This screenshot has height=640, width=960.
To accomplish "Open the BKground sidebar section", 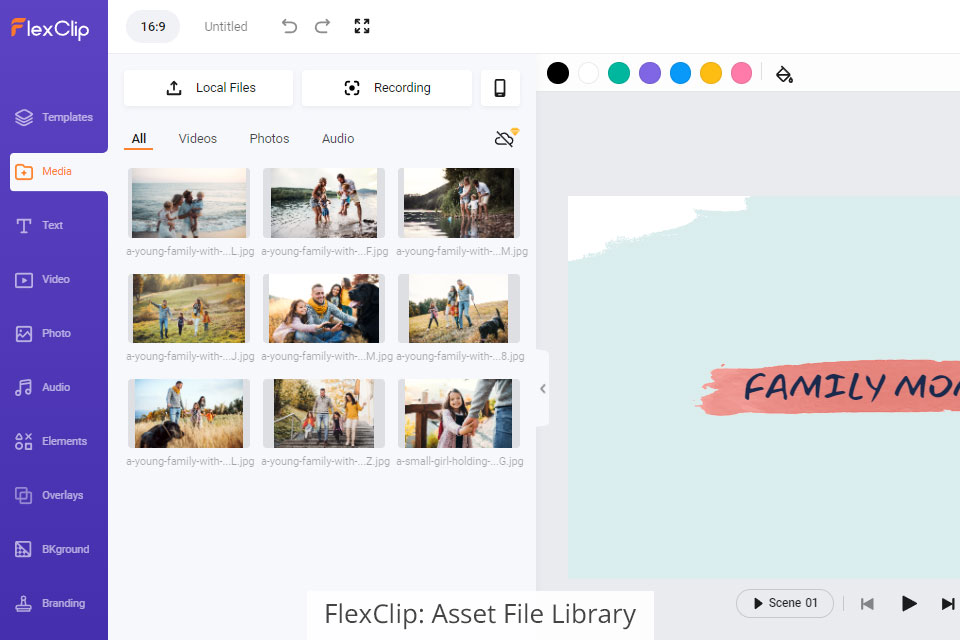I will 52,549.
